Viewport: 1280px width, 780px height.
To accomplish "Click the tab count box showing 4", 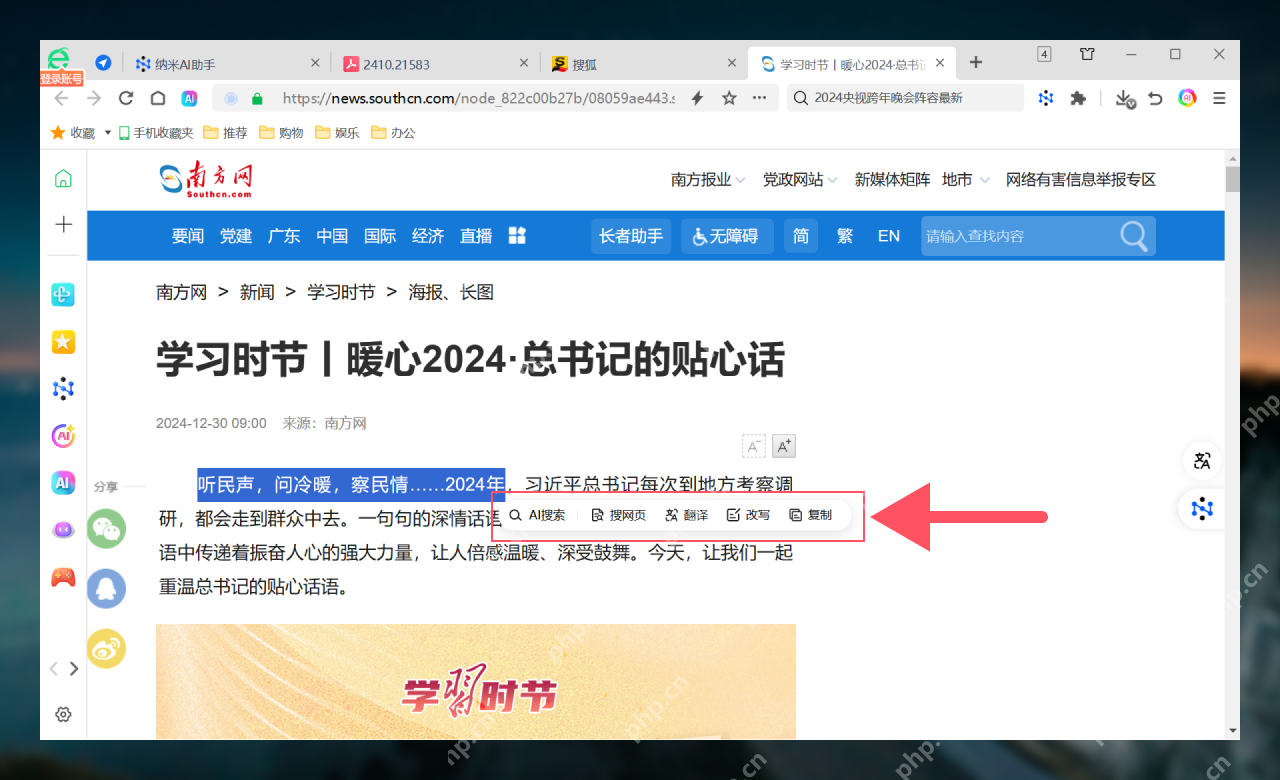I will pos(1044,54).
